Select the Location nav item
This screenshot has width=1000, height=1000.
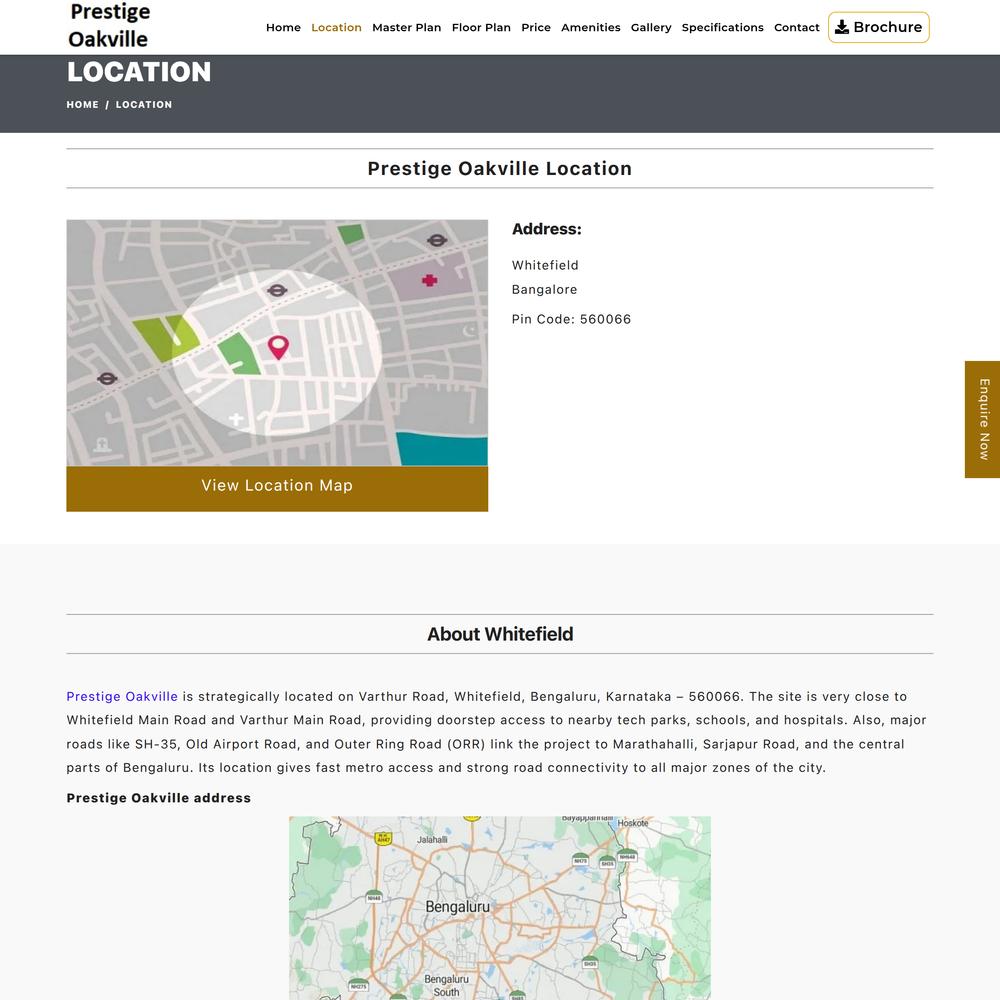[x=336, y=27]
